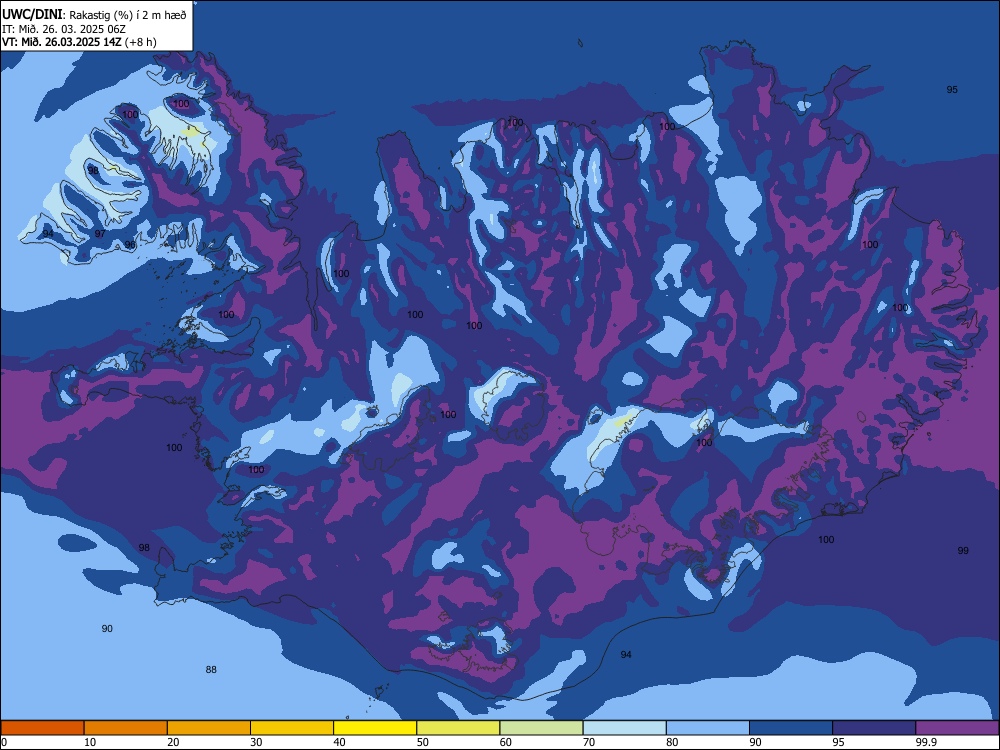The width and height of the screenshot is (1000, 750).
Task: Click the "88" humidity value on the map
Action: pos(211,670)
